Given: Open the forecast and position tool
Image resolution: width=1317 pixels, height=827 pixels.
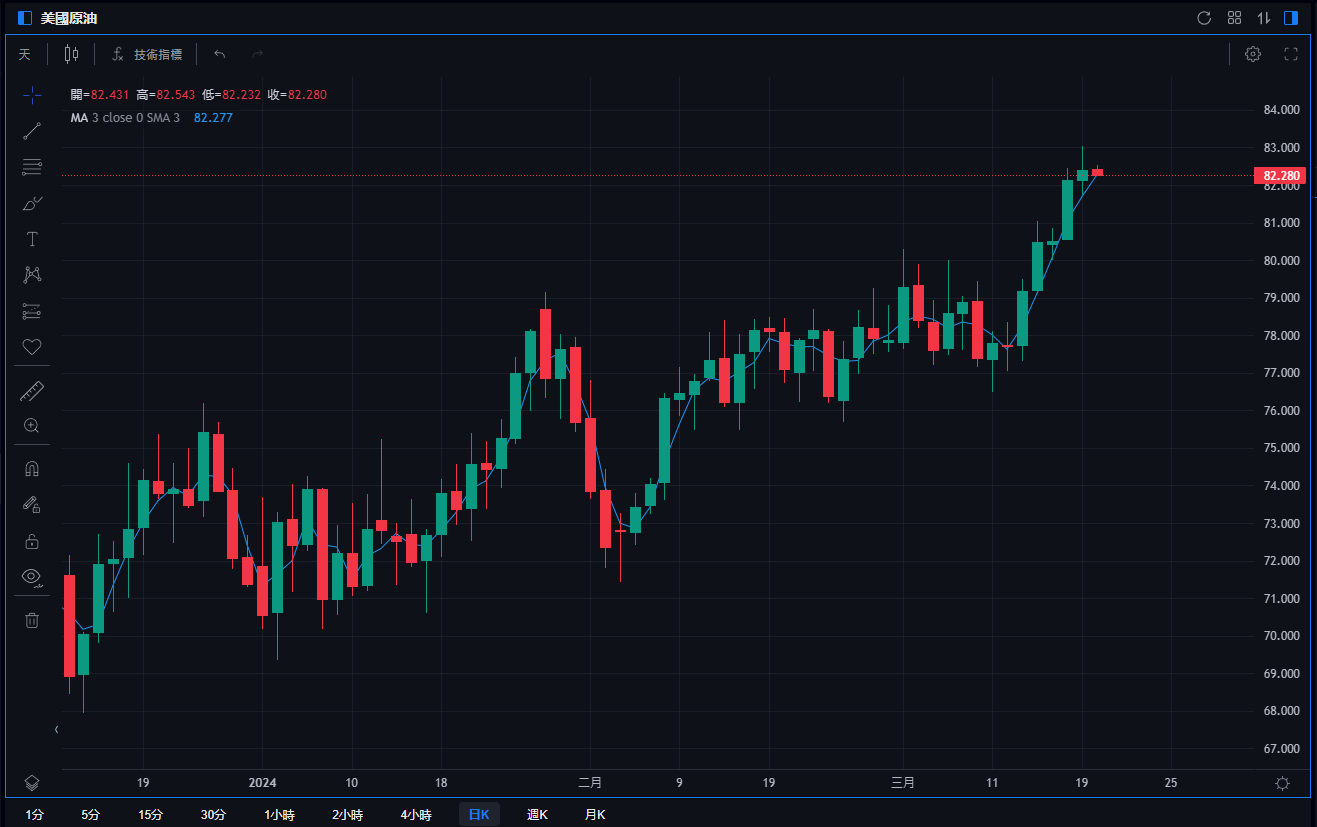Looking at the screenshot, I should pos(32,311).
